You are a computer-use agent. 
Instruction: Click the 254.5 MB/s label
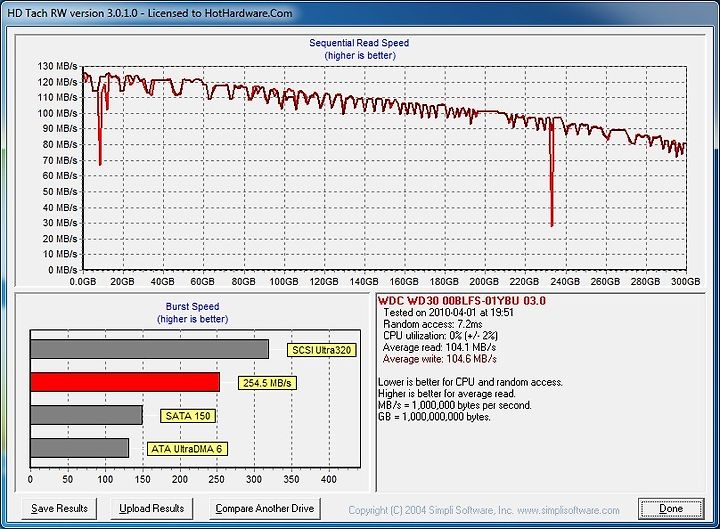(267, 383)
